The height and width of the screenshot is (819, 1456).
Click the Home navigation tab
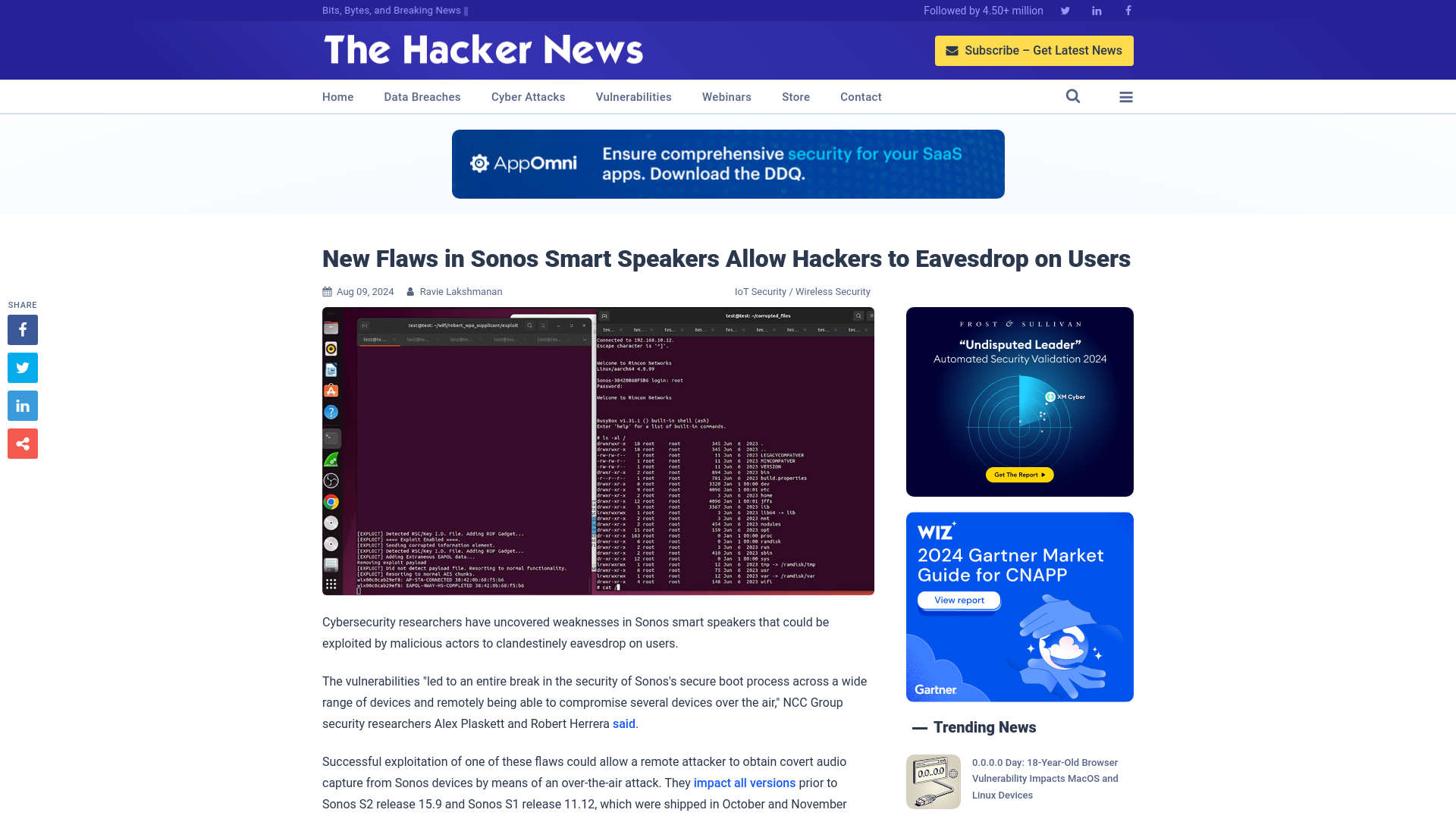337,97
